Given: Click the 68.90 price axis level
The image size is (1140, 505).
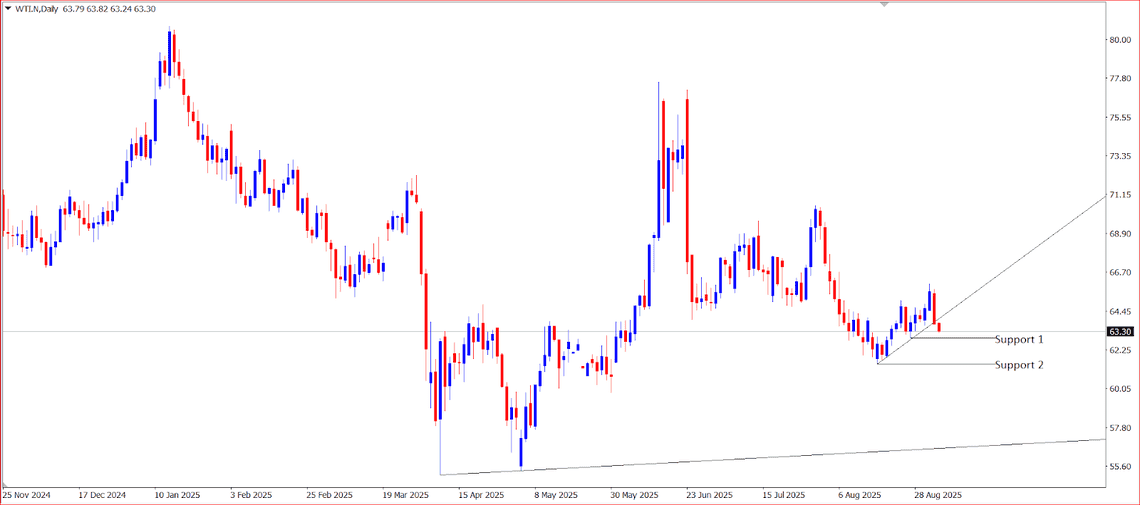Looking at the screenshot, I should pyautogui.click(x=1119, y=234).
